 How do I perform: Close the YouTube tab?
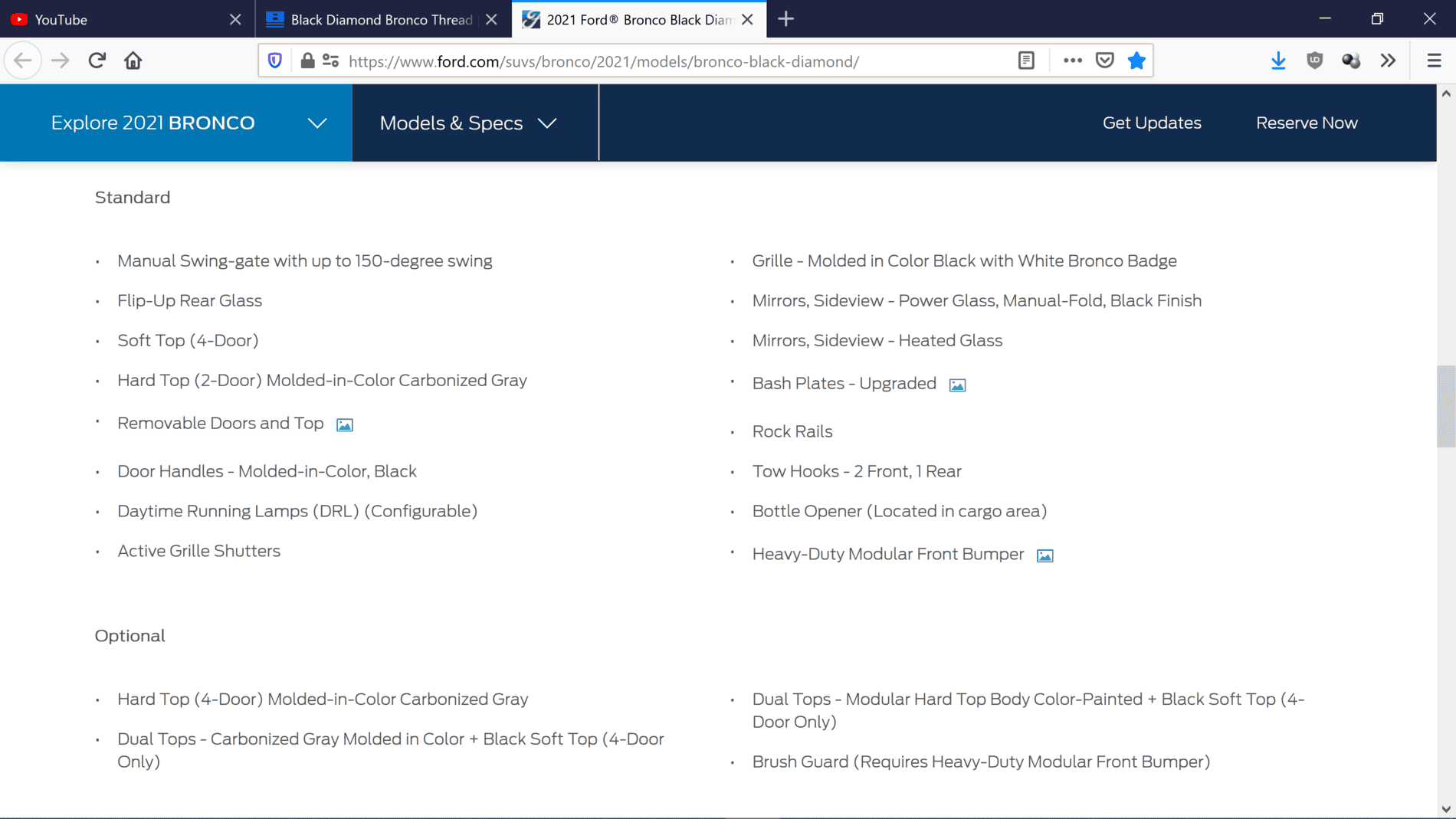point(235,19)
